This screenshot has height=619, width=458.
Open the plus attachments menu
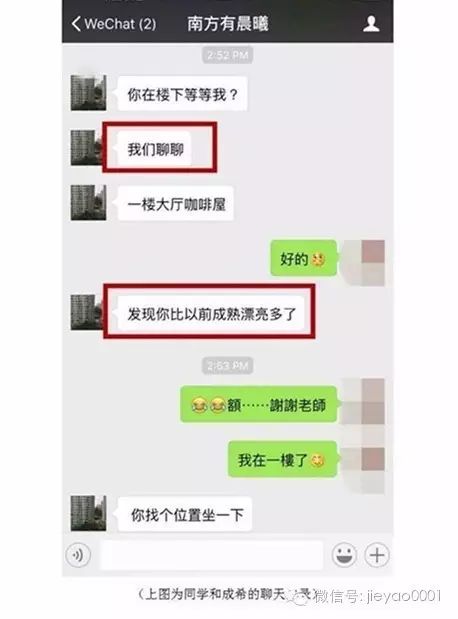(377, 555)
